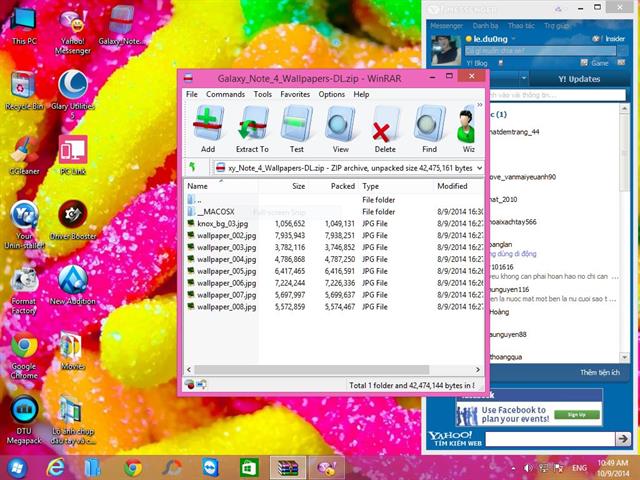The width and height of the screenshot is (640, 480).
Task: Select wallpaper_008.jpg file
Action: (x=334, y=307)
